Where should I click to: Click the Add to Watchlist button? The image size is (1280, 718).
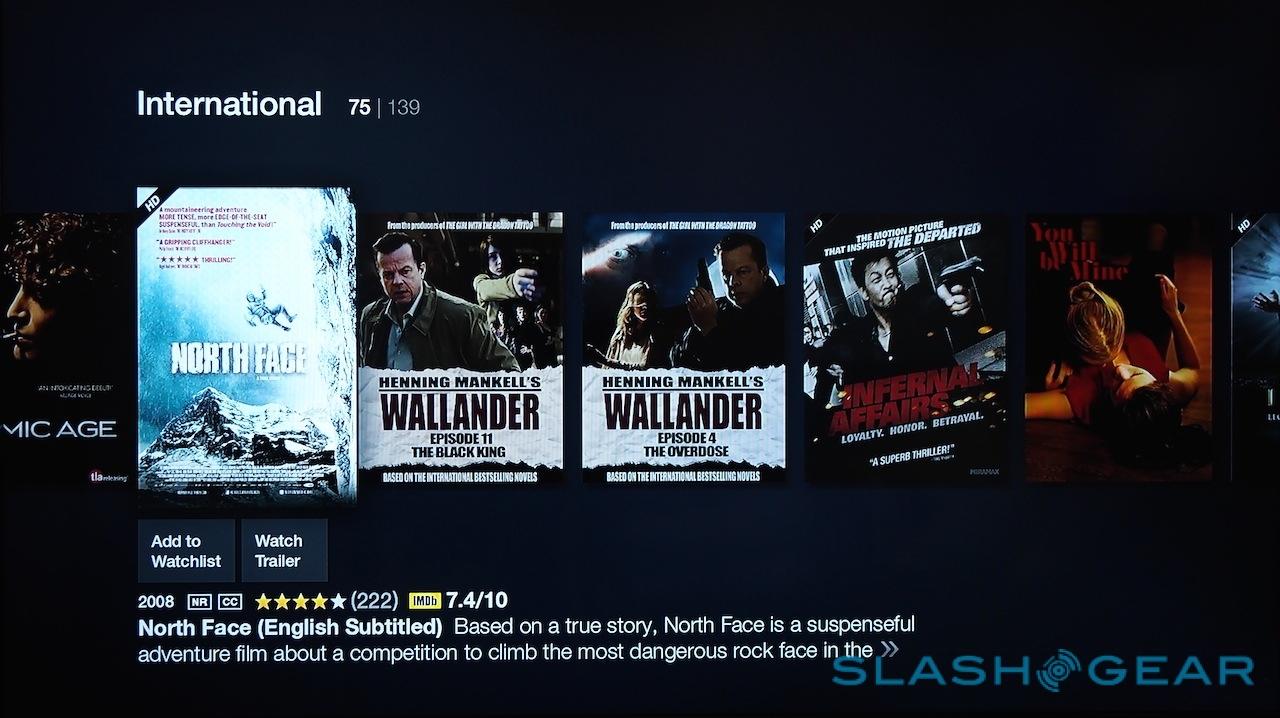[186, 551]
